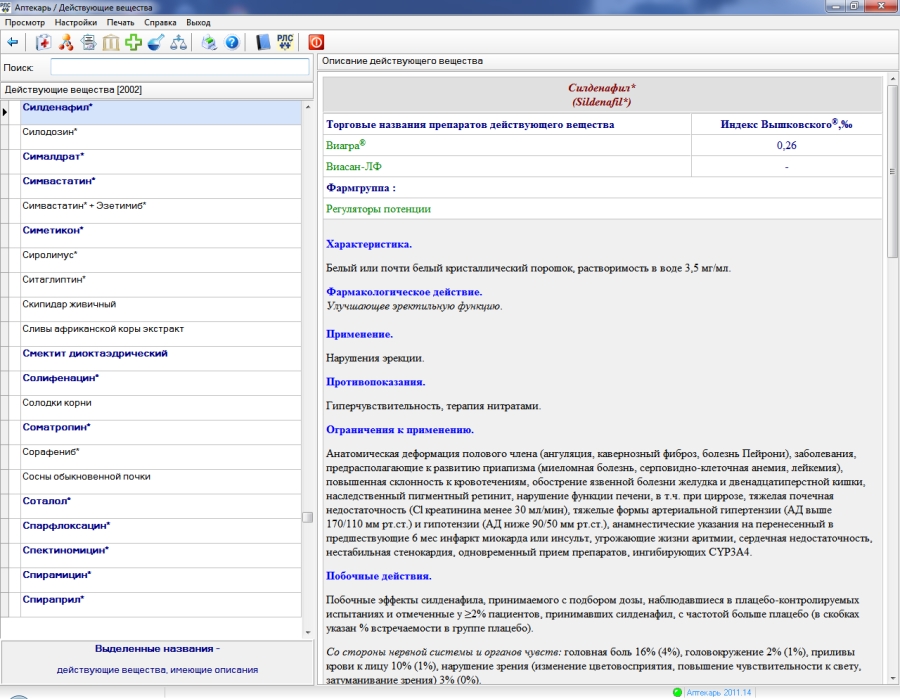This screenshot has height=699, width=900.
Task: Click the balance scales icon
Action: (x=179, y=42)
